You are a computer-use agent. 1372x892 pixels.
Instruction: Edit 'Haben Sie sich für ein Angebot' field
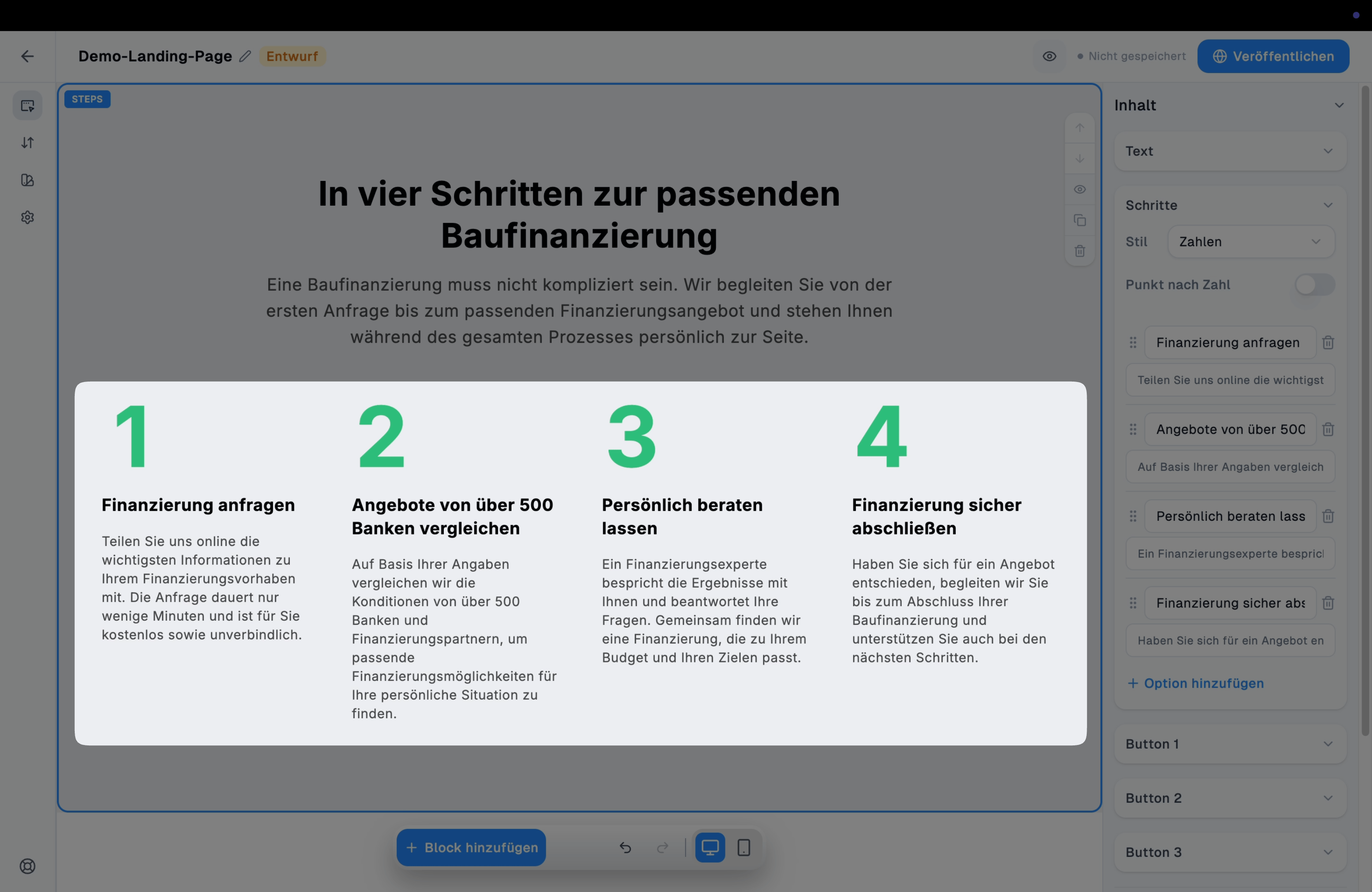(1230, 640)
